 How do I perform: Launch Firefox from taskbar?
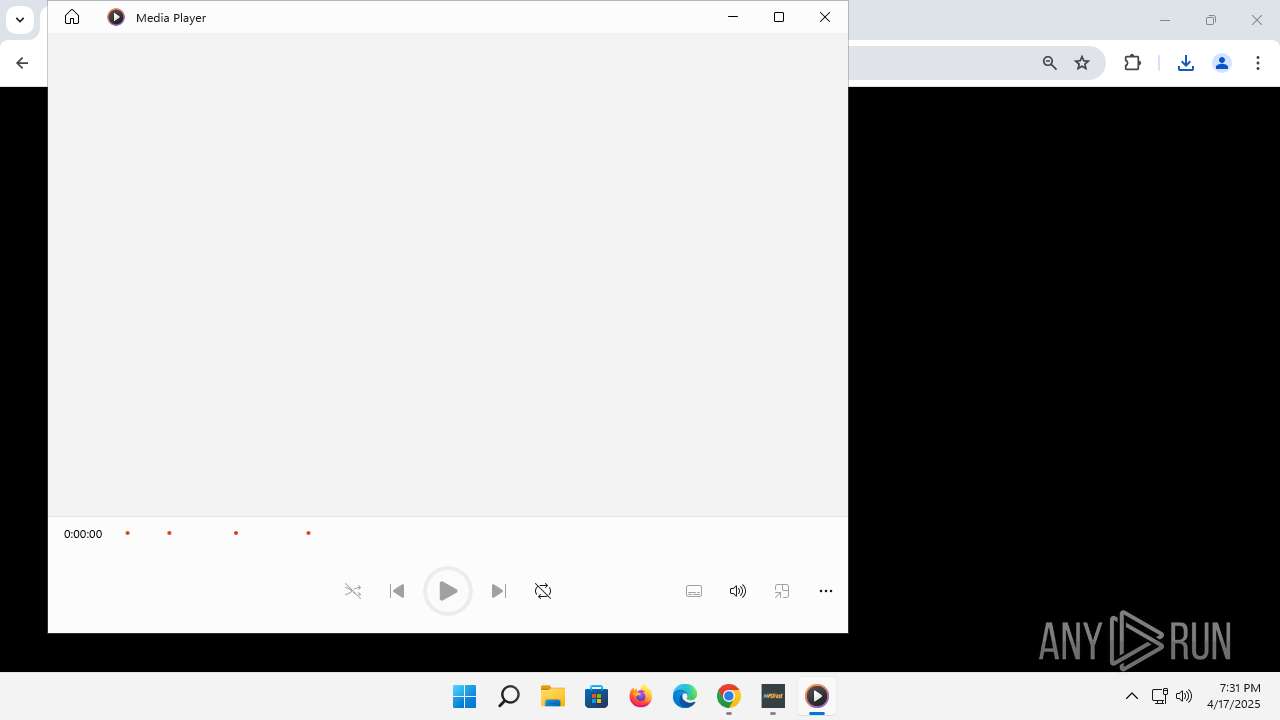click(x=641, y=696)
